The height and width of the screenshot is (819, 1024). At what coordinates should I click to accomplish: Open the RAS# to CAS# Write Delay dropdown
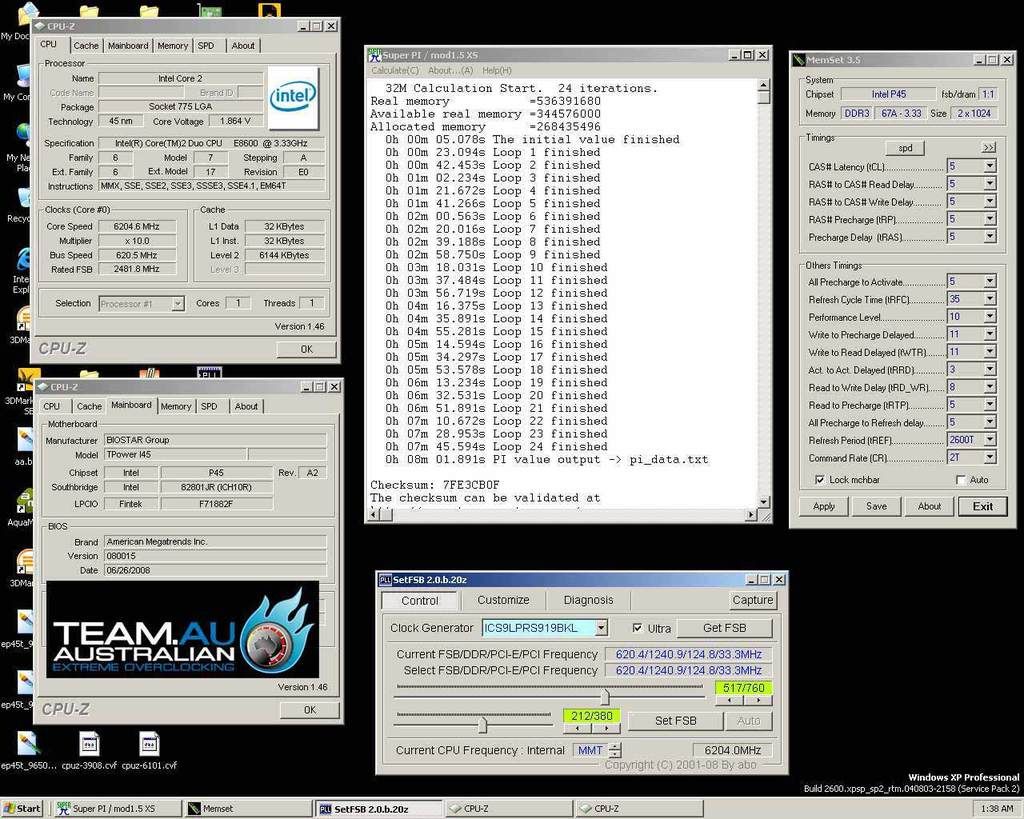click(990, 201)
